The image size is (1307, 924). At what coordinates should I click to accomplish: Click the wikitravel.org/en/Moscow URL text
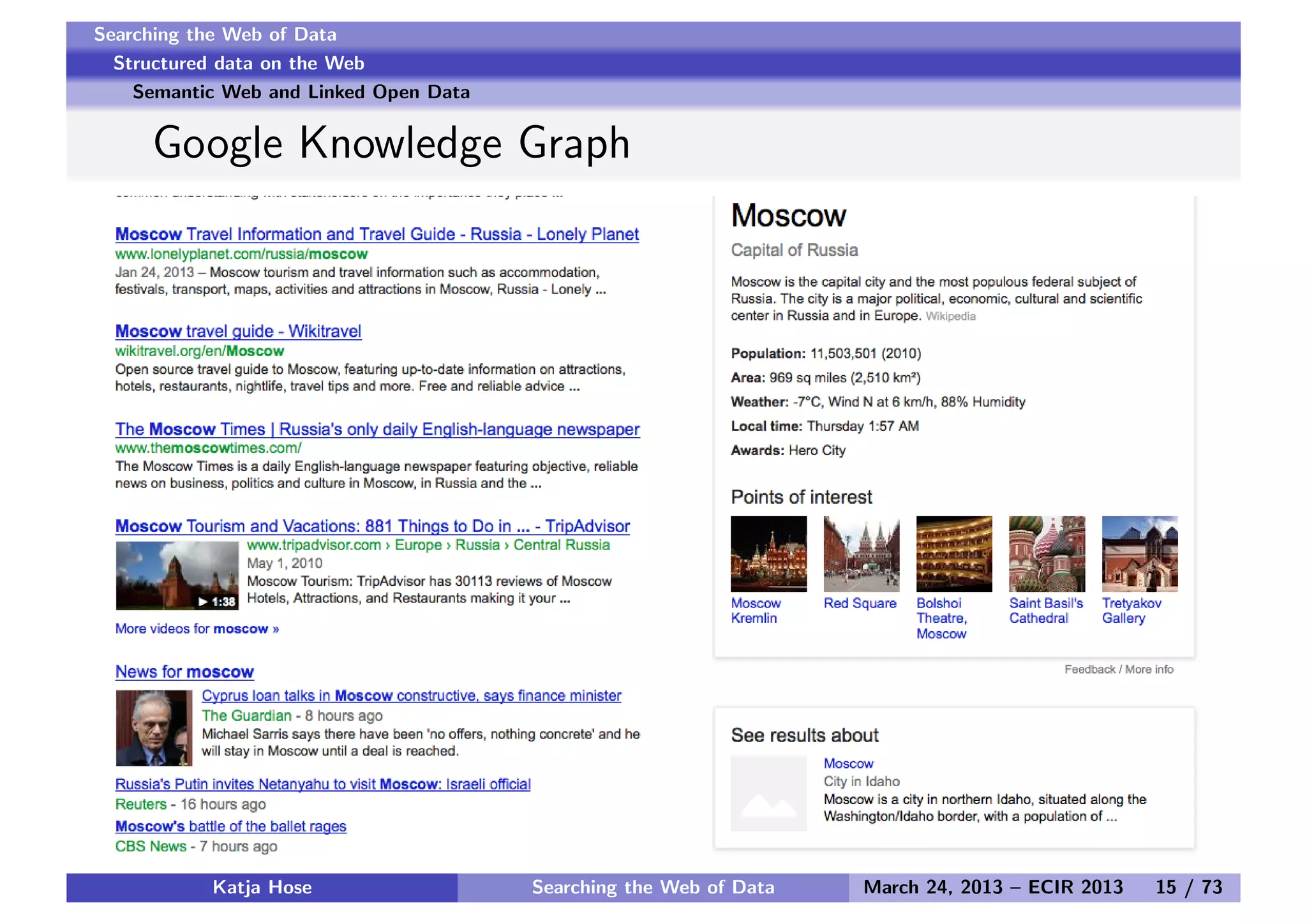point(199,351)
